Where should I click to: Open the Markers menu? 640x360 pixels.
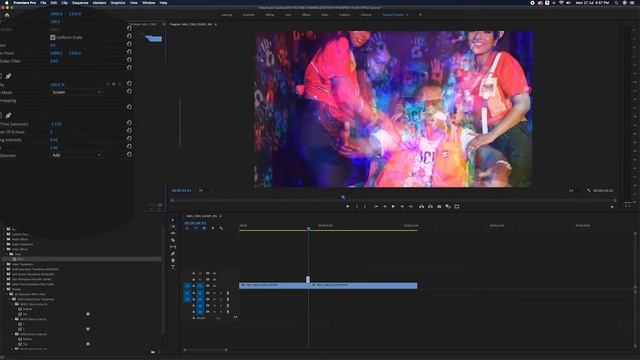click(99, 3)
